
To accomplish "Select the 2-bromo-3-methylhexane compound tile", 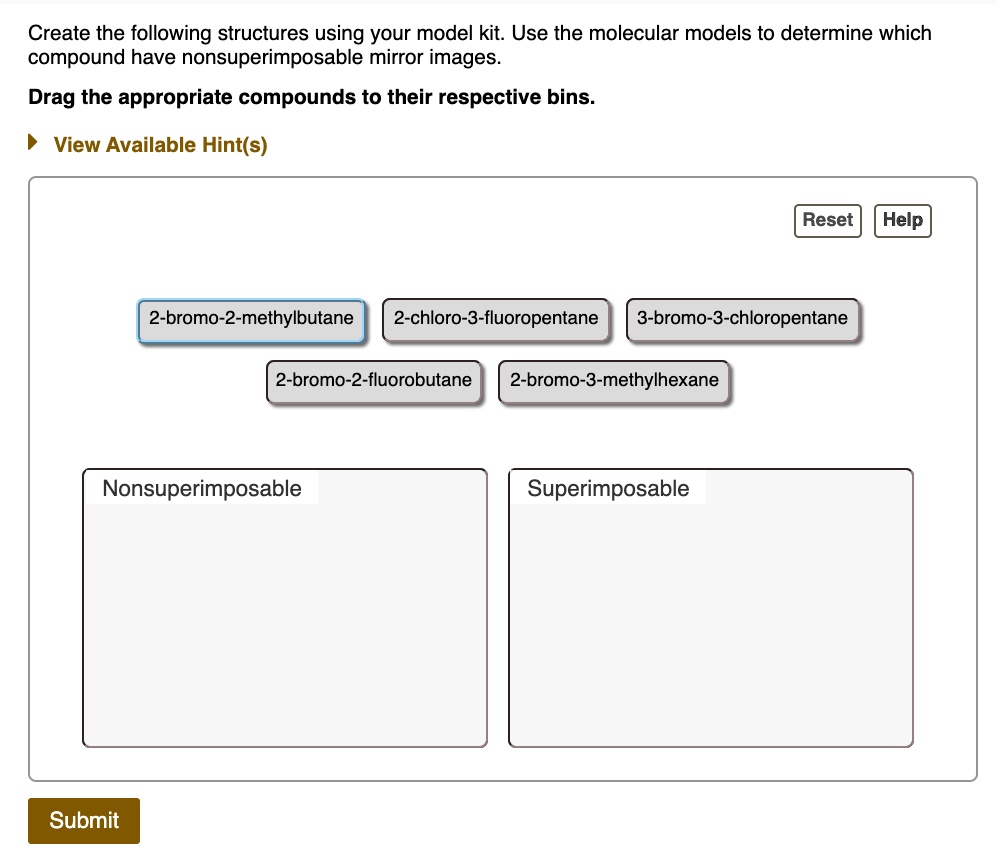I will click(613, 380).
